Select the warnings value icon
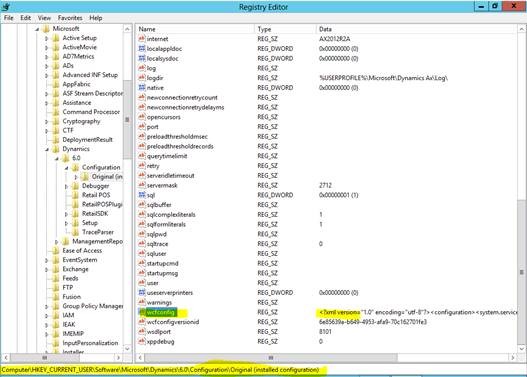Image resolution: width=527 pixels, height=377 pixels. tap(142, 302)
